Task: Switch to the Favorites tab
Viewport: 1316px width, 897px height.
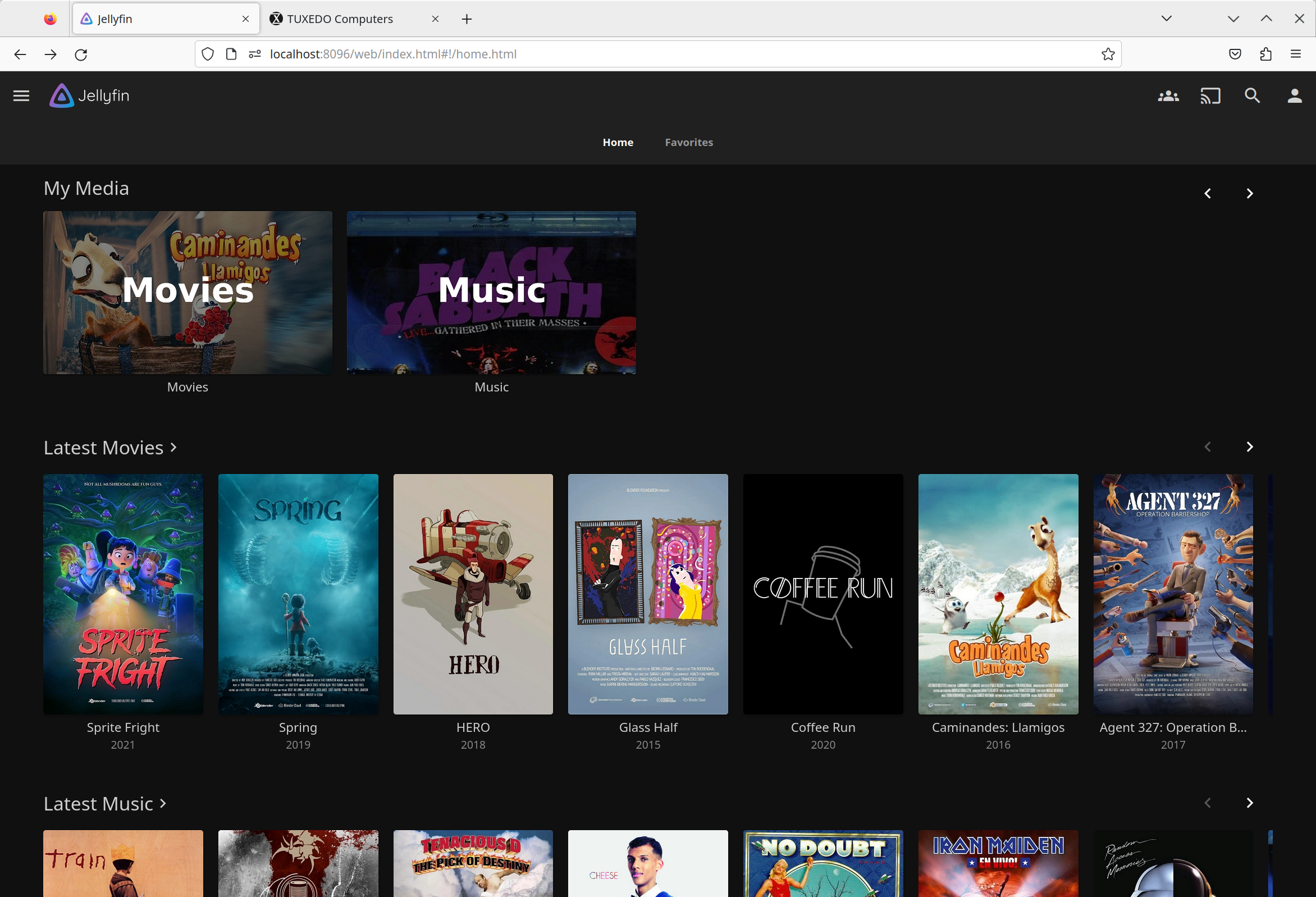Action: tap(688, 142)
